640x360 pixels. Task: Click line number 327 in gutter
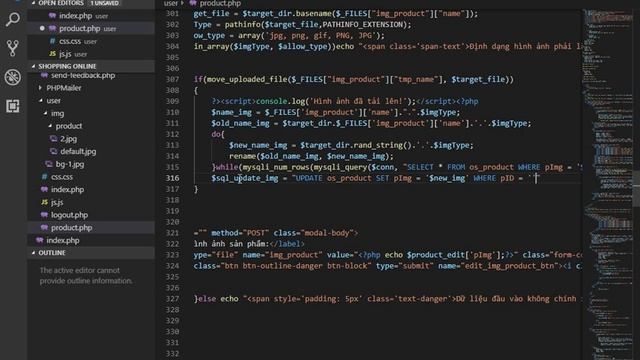click(173, 298)
